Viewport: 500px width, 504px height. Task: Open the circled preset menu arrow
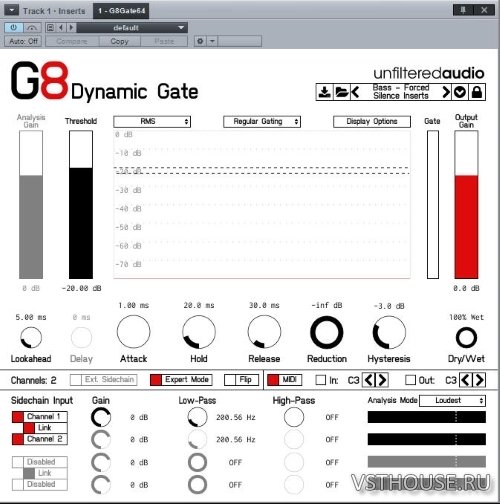460,92
